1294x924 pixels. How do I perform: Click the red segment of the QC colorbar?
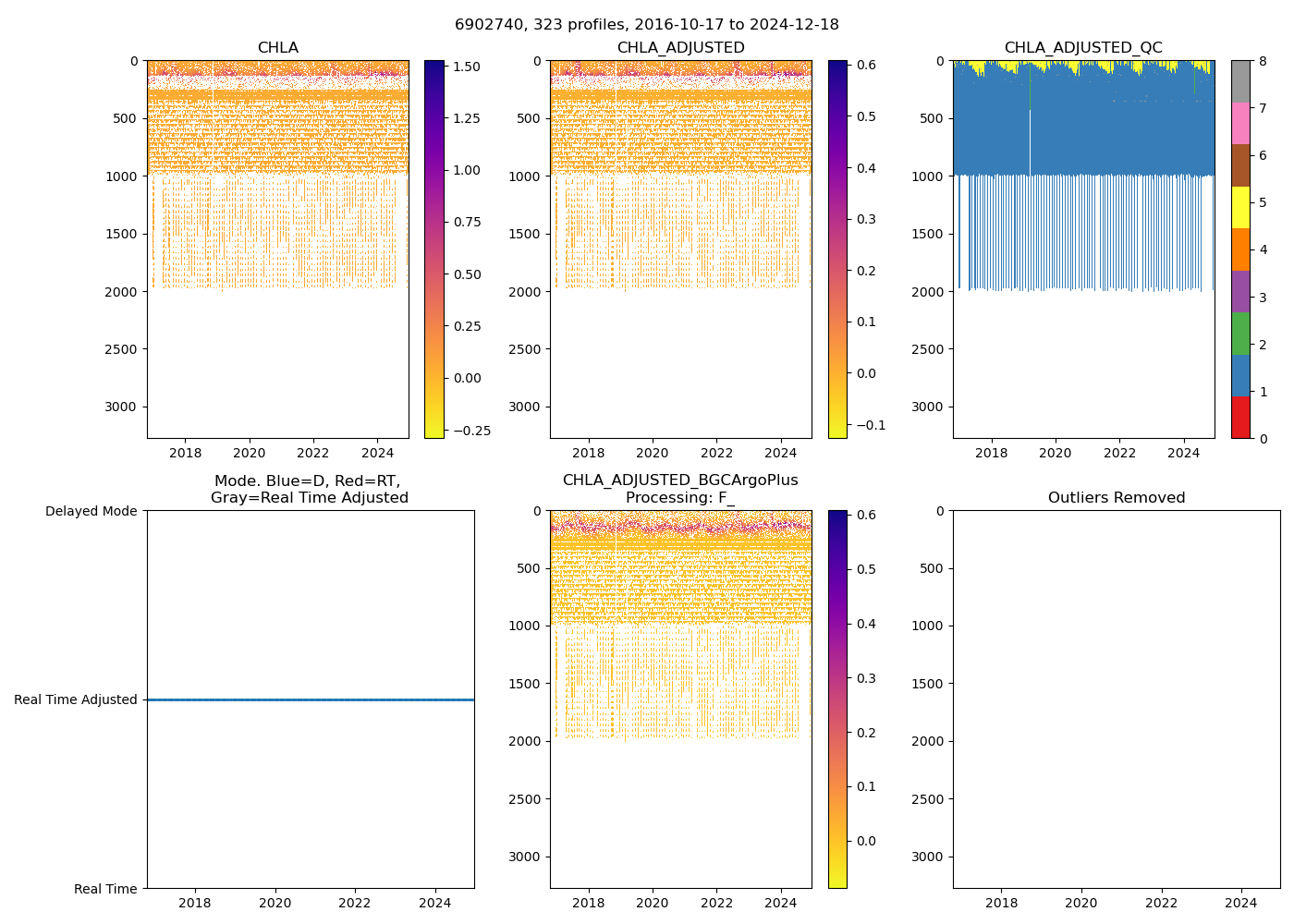(1240, 418)
